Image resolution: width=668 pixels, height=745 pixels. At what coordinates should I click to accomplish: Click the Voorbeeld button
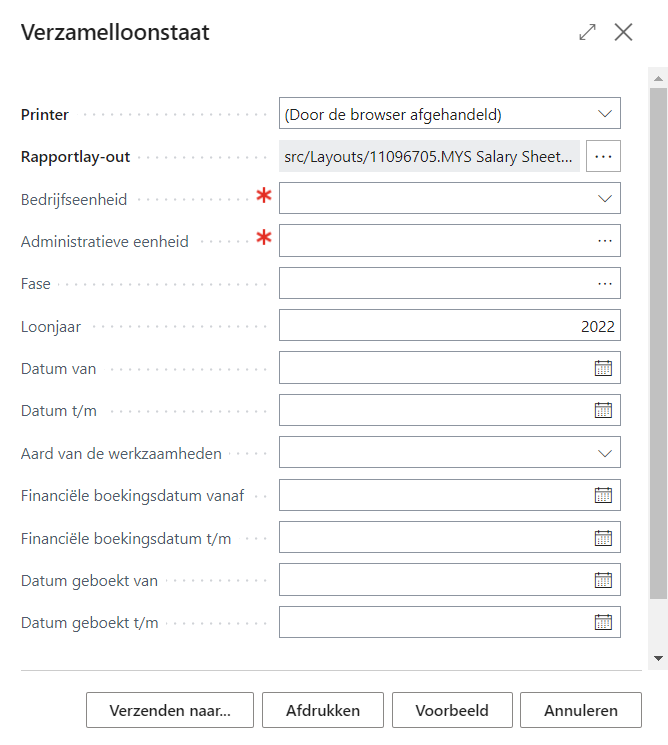tap(452, 711)
